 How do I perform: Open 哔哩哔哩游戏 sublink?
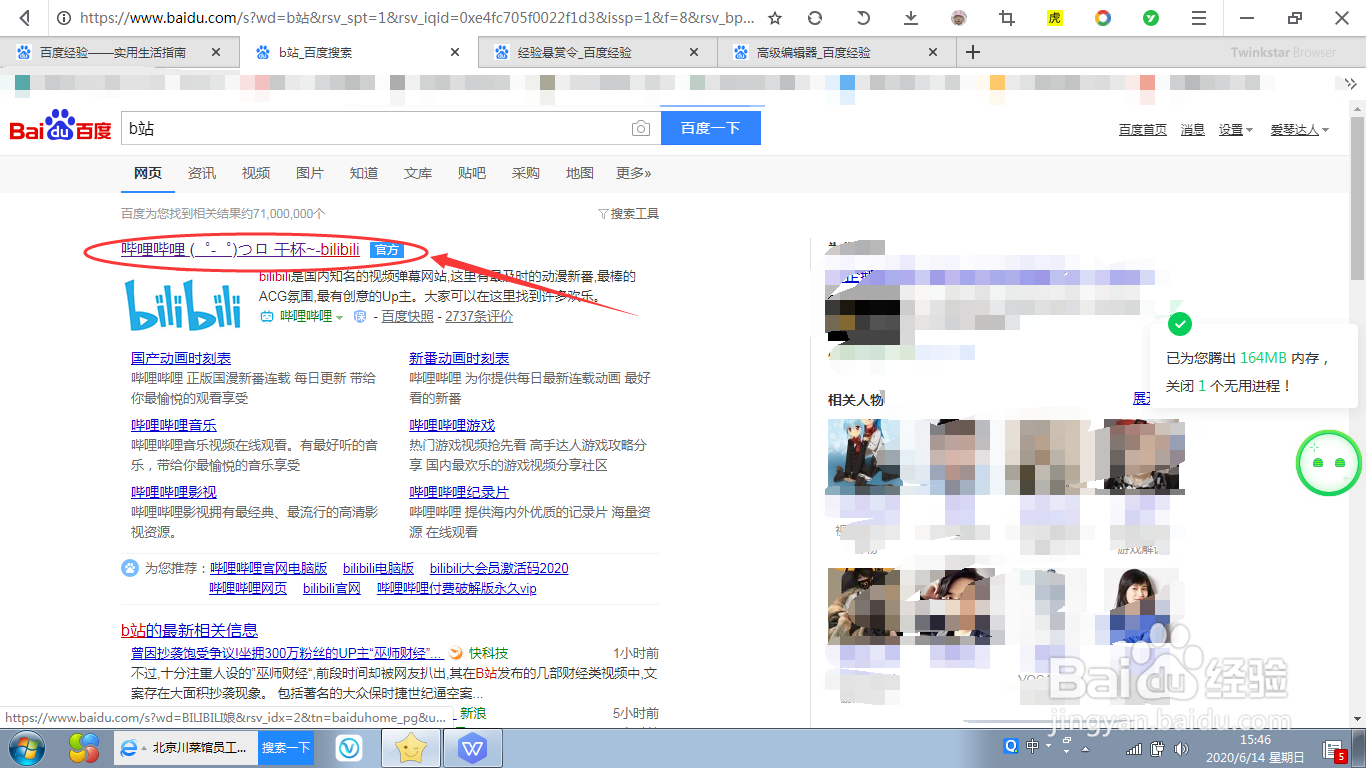452,425
